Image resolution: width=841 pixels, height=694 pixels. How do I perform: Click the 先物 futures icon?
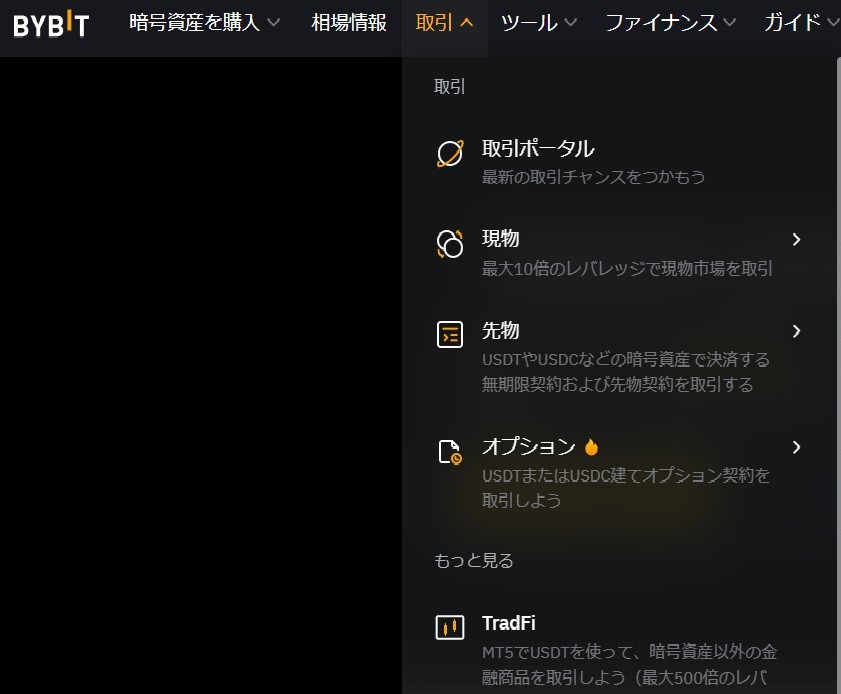point(450,335)
